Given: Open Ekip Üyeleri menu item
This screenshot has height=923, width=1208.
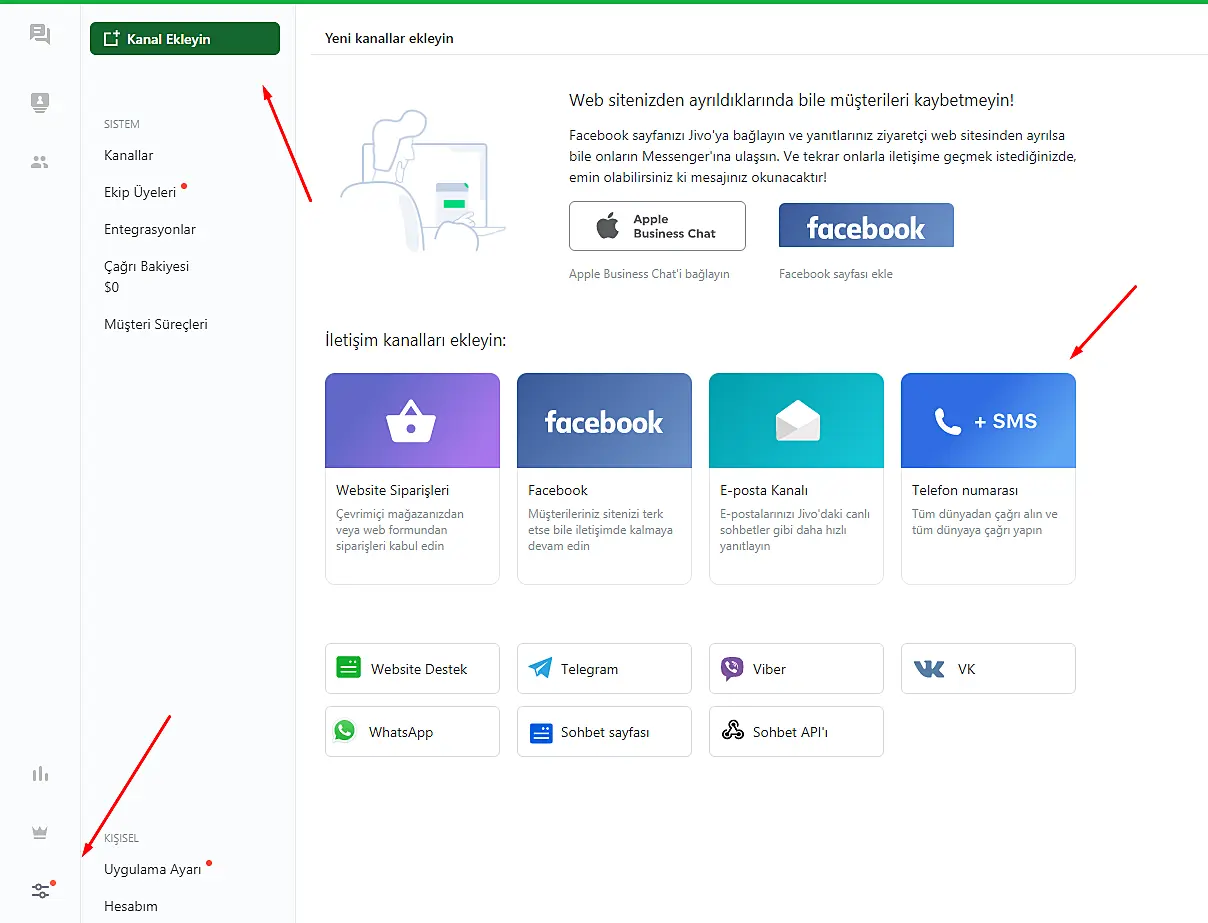Looking at the screenshot, I should click(x=140, y=192).
